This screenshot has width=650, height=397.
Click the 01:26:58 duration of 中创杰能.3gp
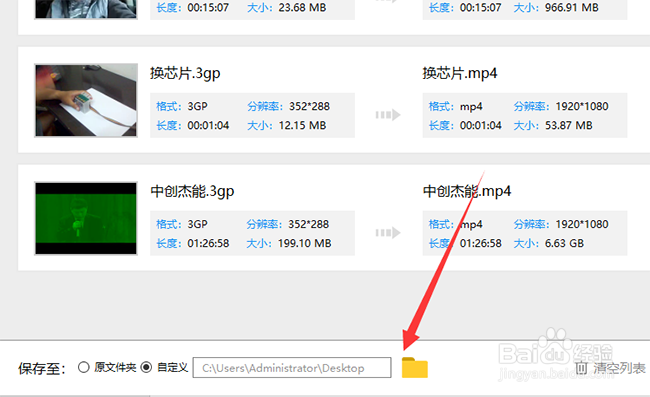pyautogui.click(x=208, y=243)
